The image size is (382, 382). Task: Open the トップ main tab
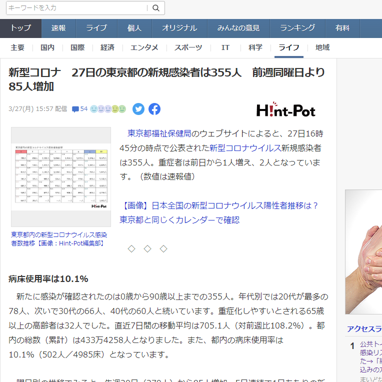tap(21, 28)
